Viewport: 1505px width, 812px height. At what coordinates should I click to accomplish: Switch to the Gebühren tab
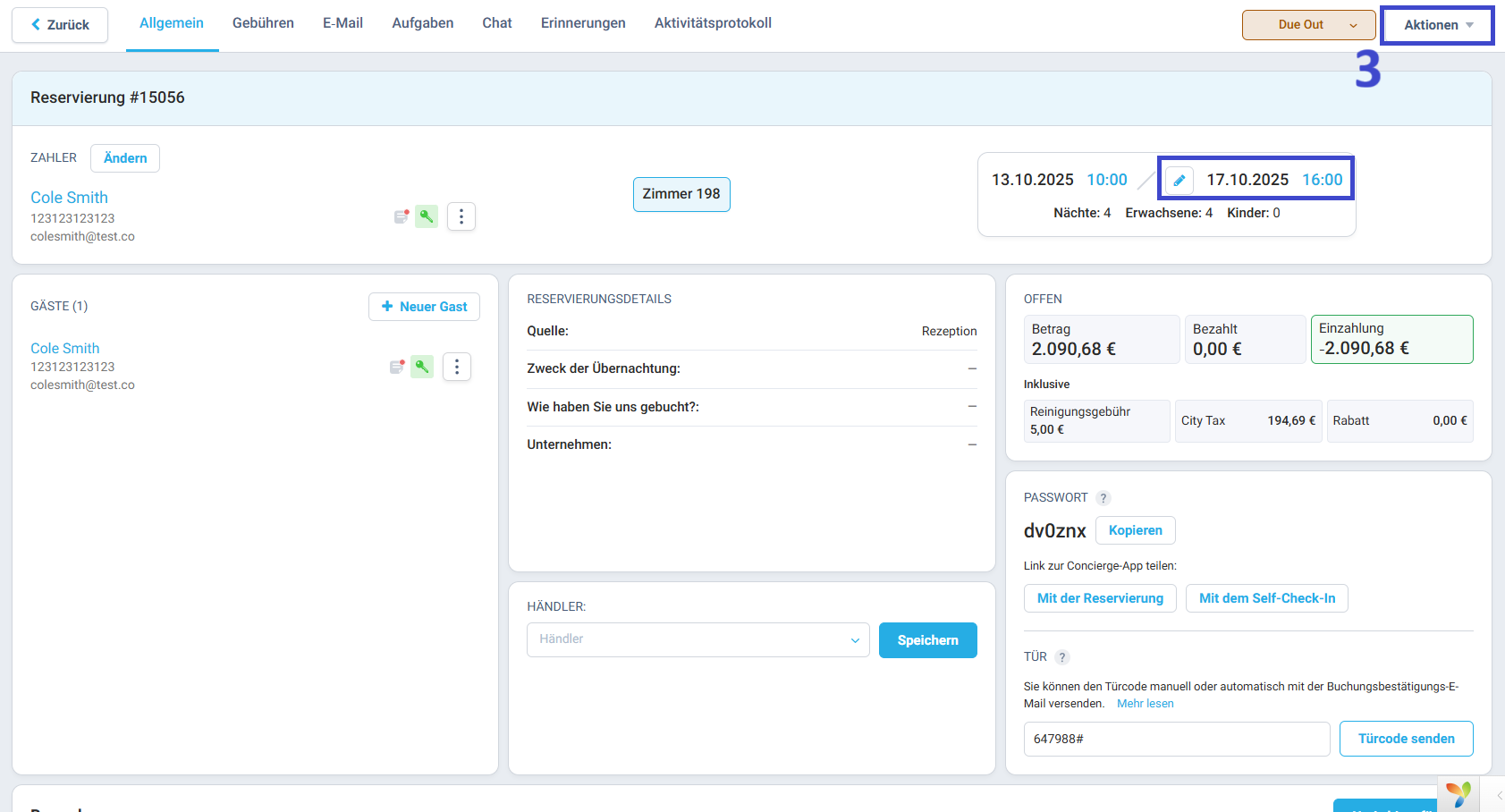[x=263, y=23]
